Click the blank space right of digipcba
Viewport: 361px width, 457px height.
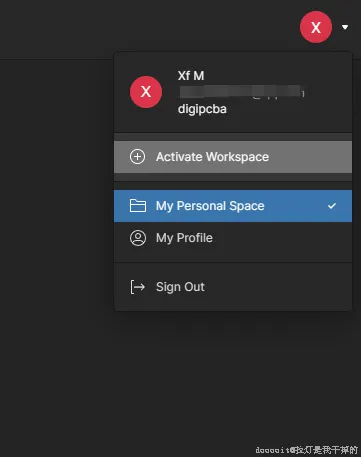(x=287, y=109)
